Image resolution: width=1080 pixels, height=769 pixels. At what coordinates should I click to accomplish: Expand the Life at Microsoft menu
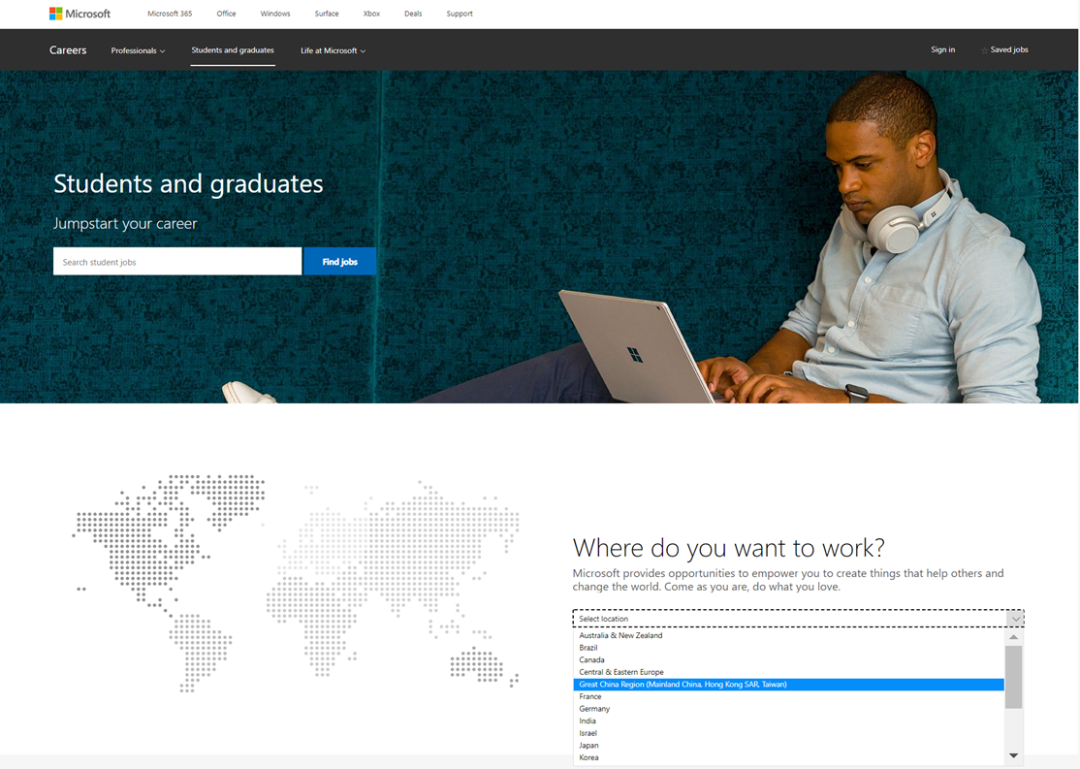pyautogui.click(x=333, y=50)
